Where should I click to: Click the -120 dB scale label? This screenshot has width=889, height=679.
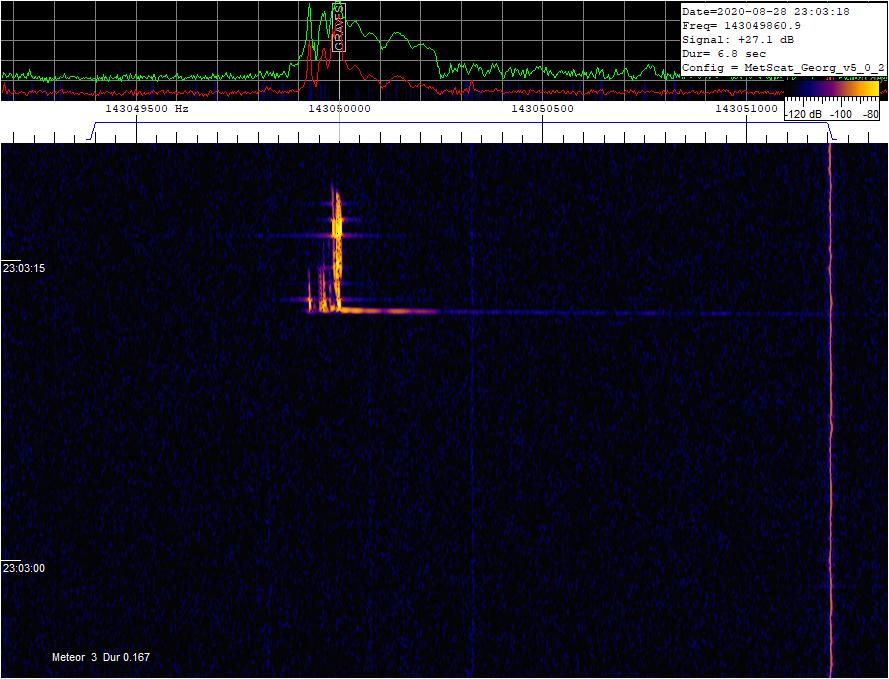click(803, 114)
